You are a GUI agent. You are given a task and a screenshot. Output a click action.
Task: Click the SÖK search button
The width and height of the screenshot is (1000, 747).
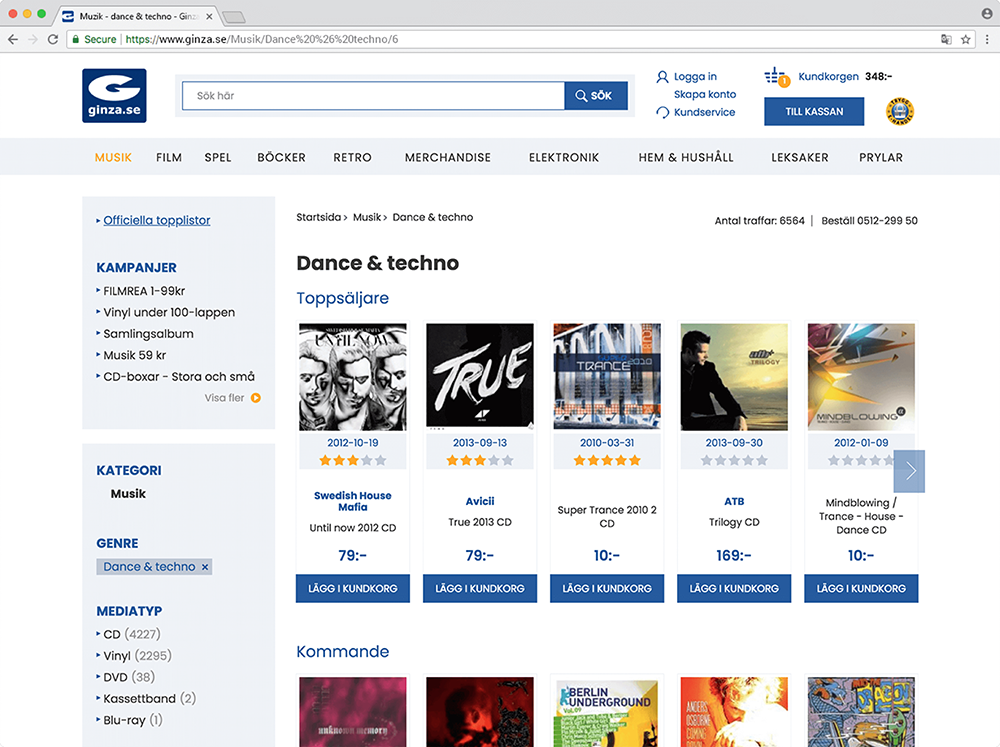tap(596, 96)
